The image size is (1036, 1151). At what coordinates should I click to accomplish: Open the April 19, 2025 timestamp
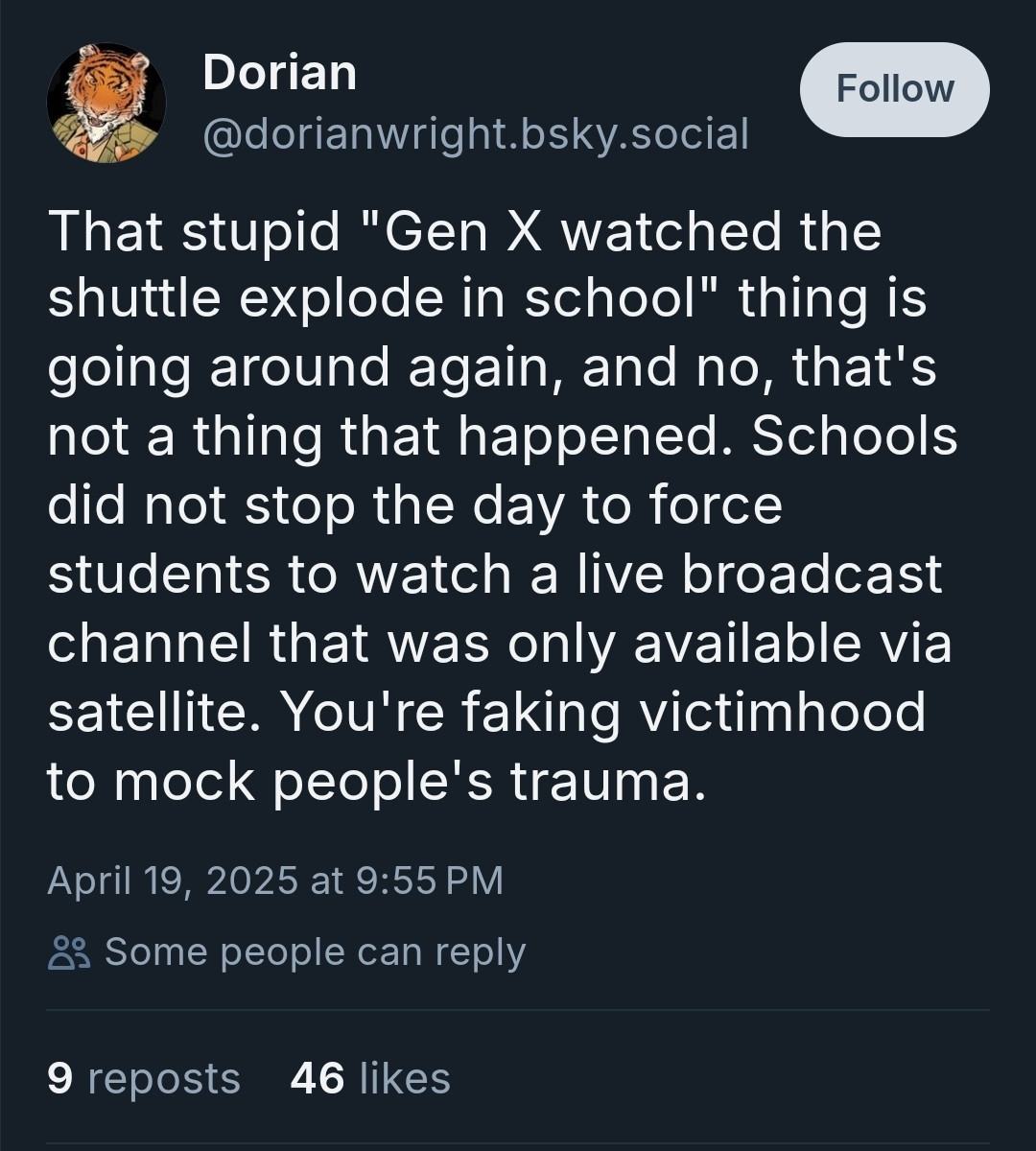[x=274, y=880]
